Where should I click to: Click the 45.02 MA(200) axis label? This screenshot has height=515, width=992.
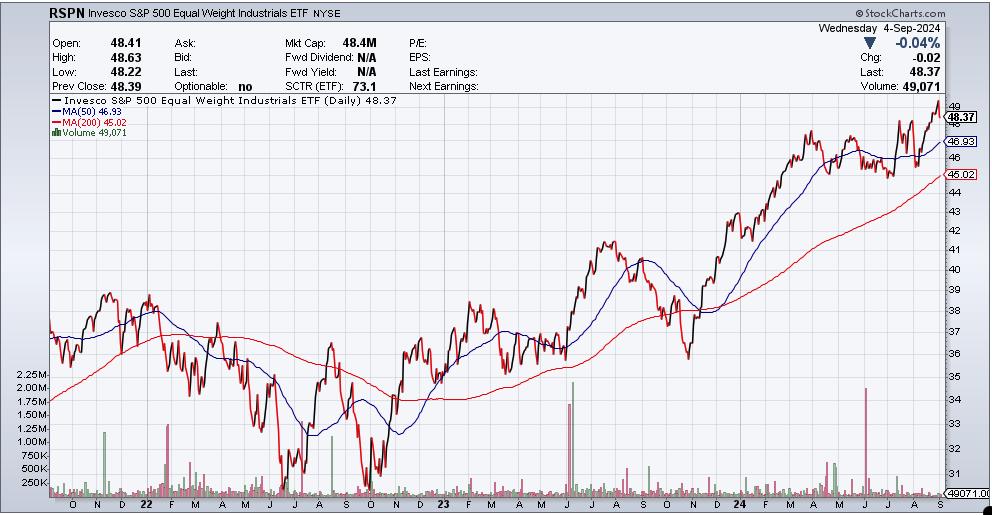point(961,175)
